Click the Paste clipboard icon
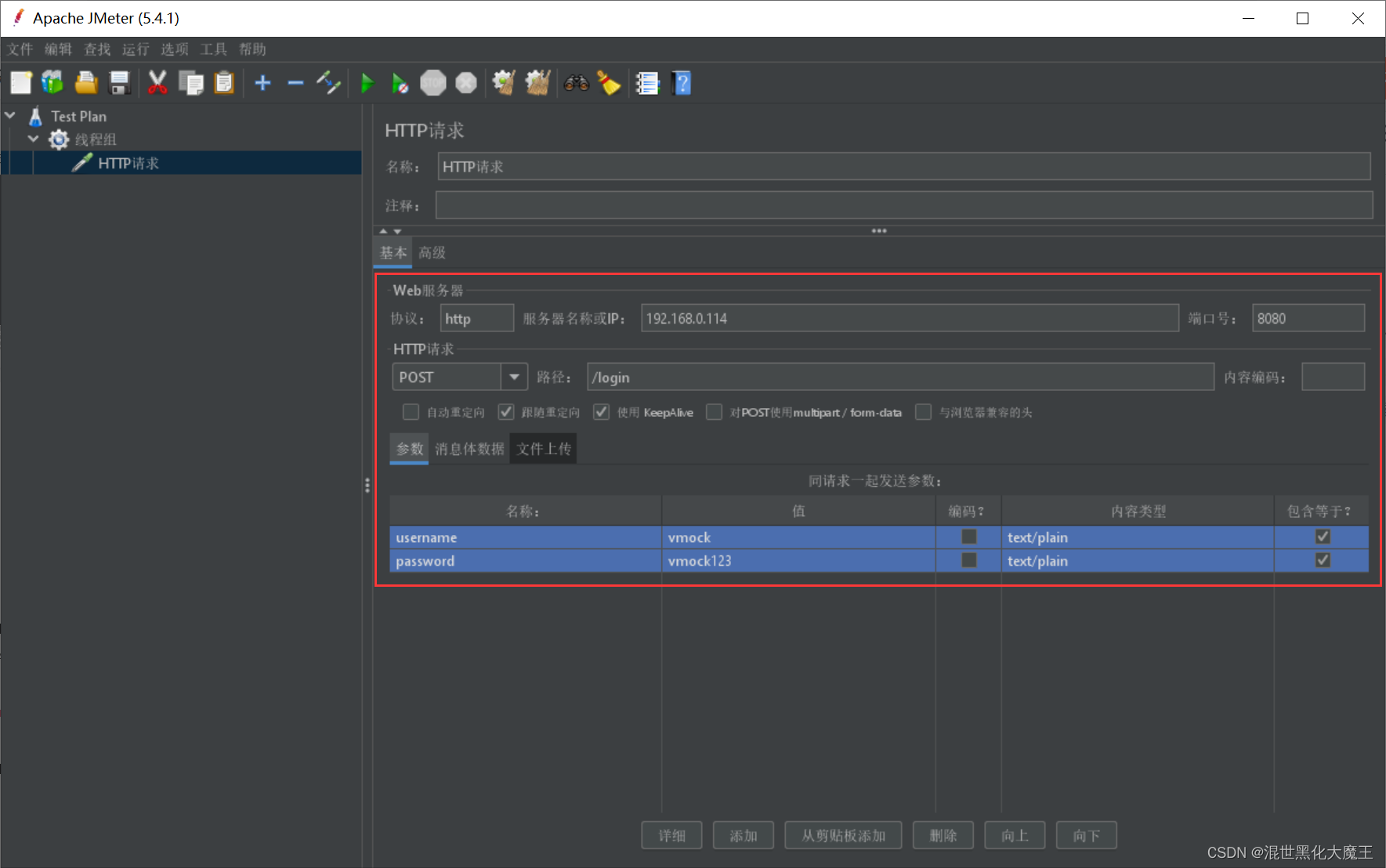This screenshot has width=1386, height=868. pyautogui.click(x=224, y=82)
